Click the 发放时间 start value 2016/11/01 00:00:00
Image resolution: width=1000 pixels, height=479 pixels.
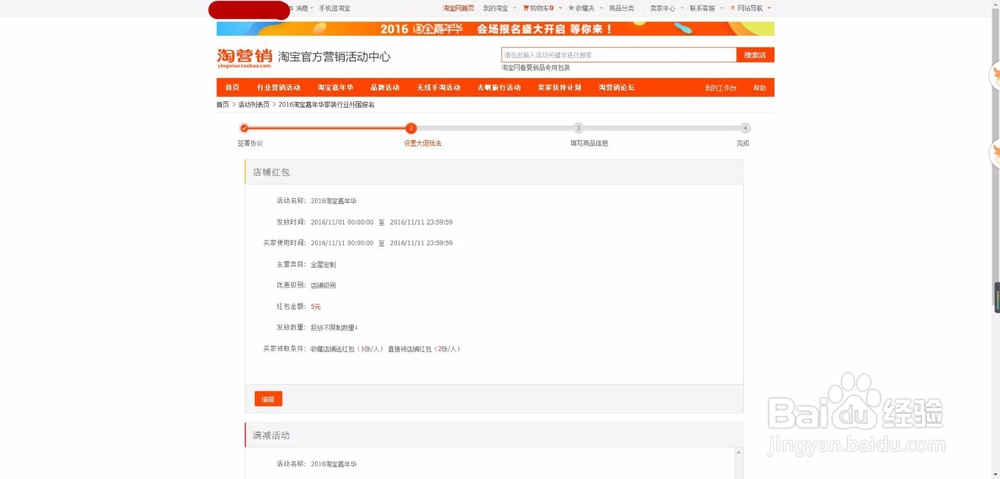pos(342,222)
